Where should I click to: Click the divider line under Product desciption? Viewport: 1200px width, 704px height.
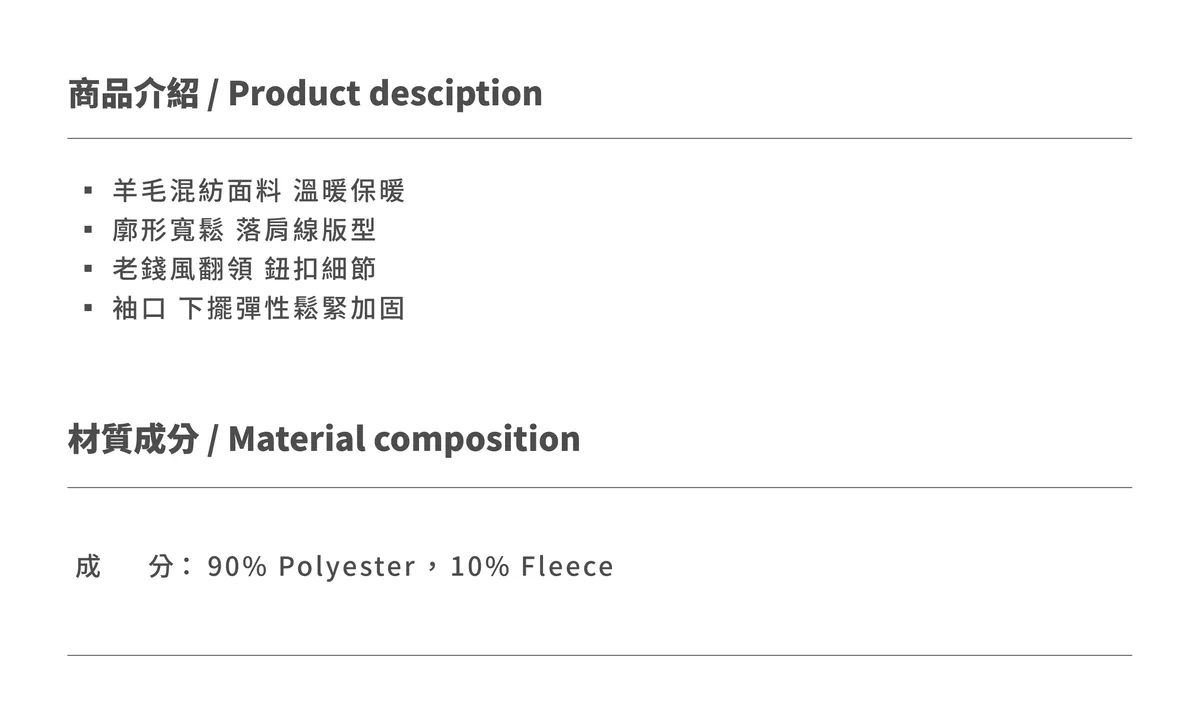coord(600,138)
